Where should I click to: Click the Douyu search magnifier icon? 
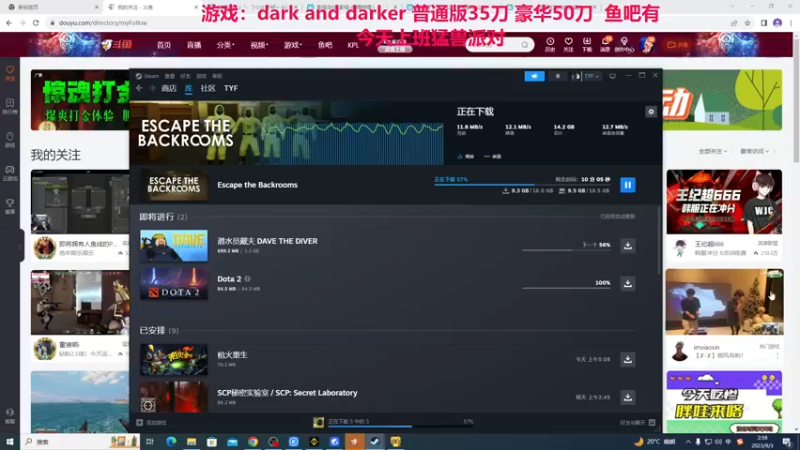[524, 45]
